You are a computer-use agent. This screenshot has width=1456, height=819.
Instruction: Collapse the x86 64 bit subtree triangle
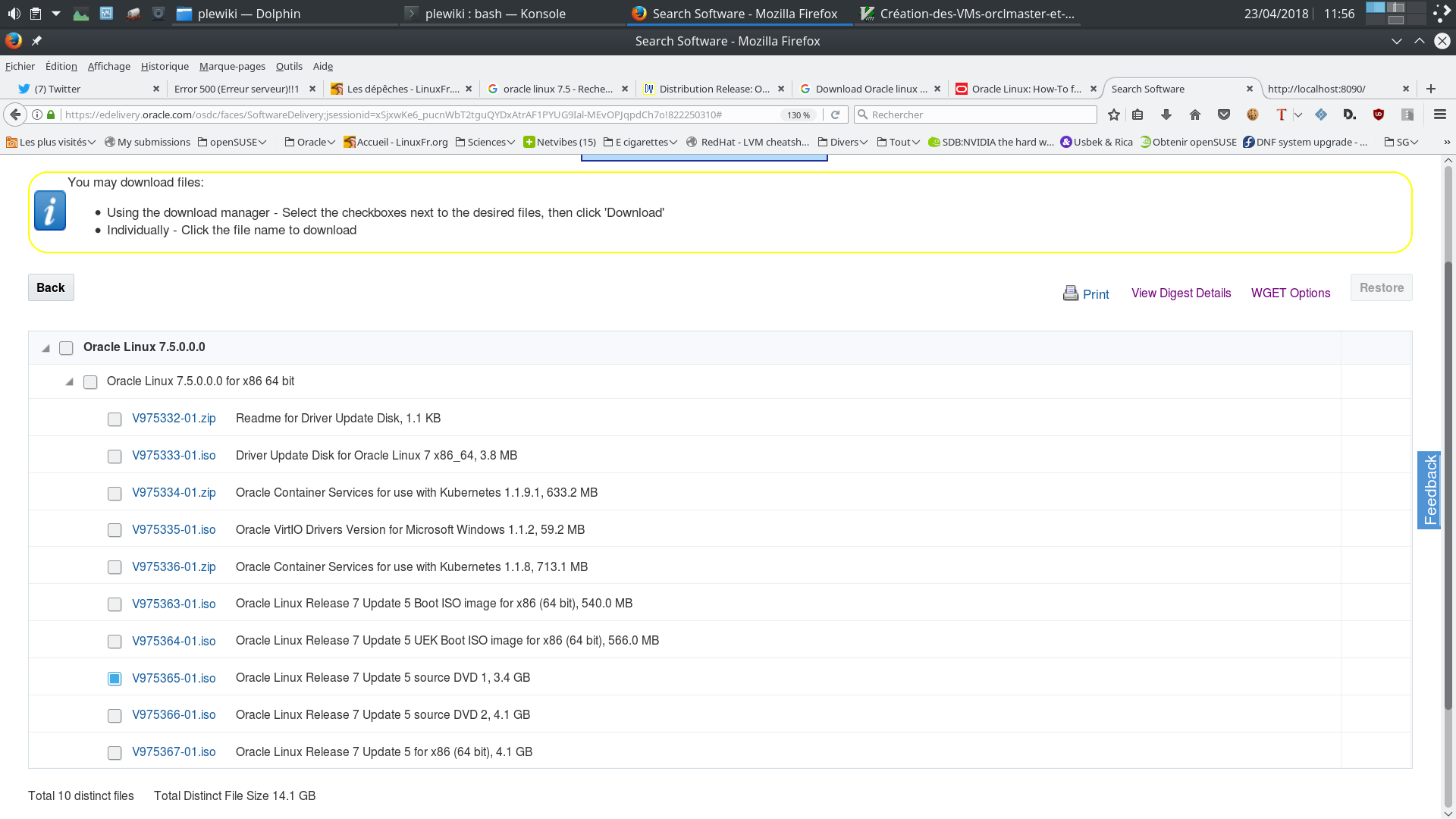[x=69, y=381]
